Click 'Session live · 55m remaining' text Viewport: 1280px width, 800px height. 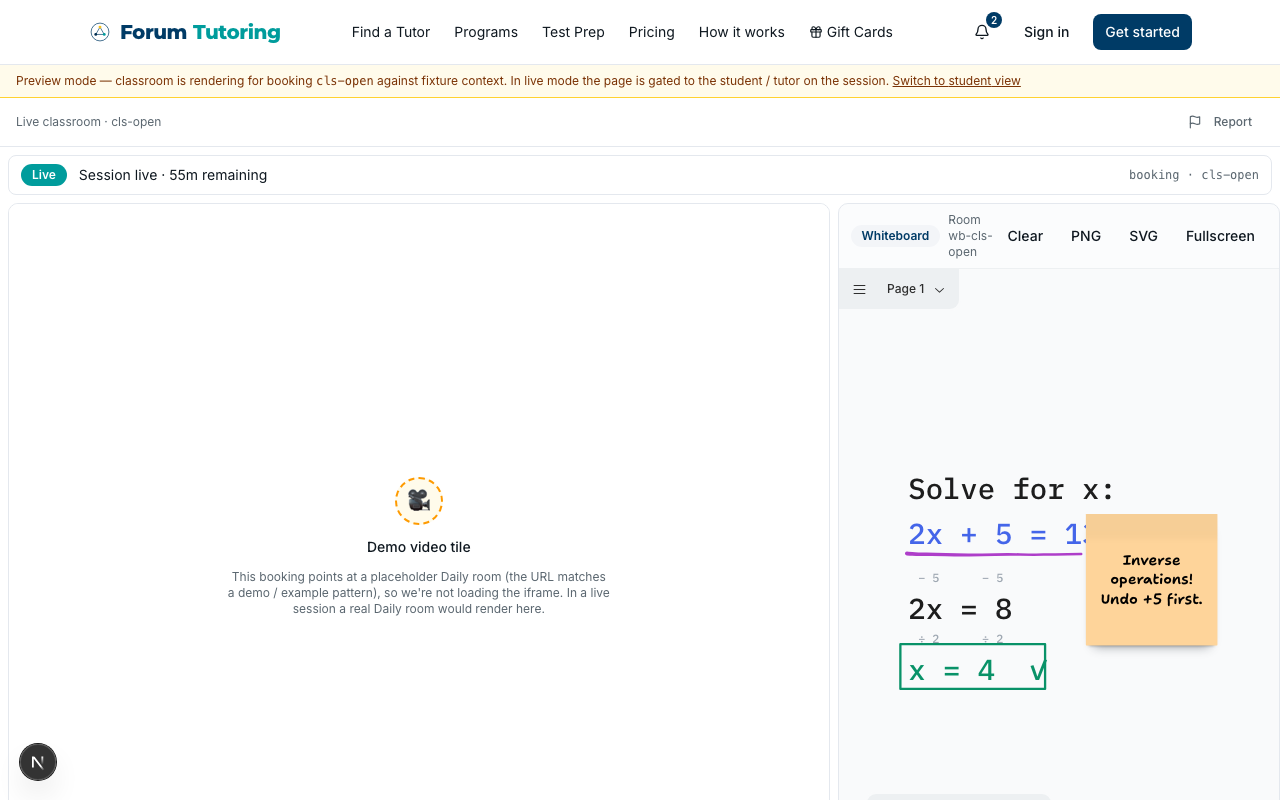173,175
